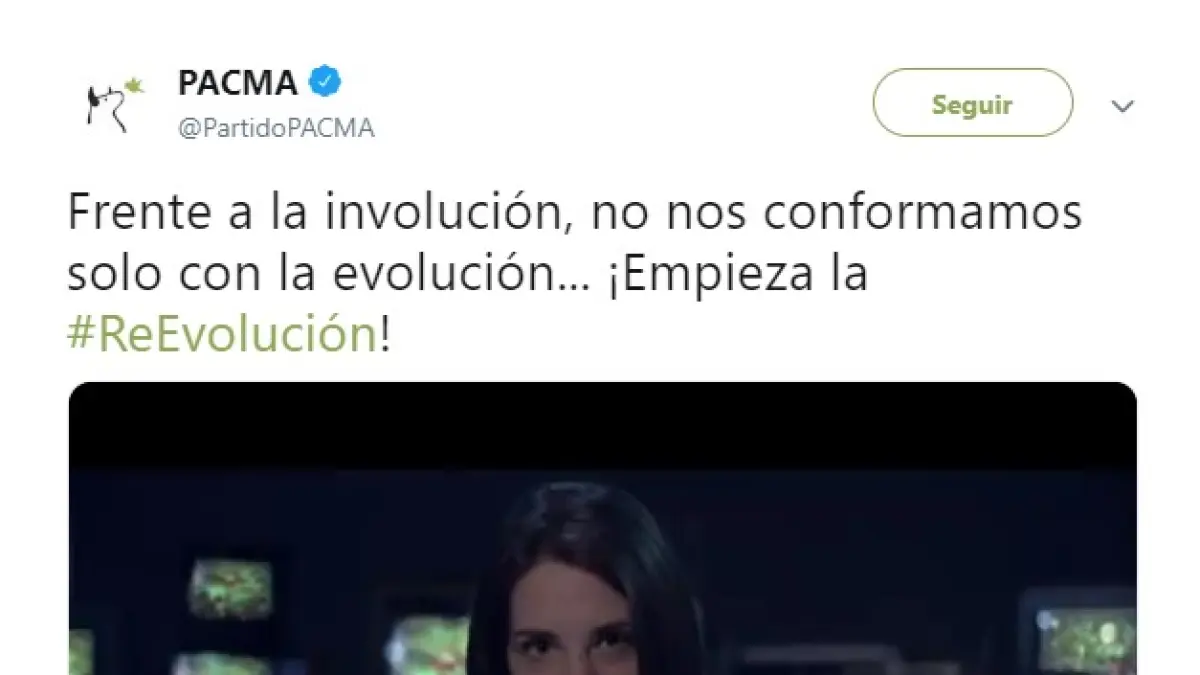The image size is (1200, 675).
Task: Expand the tweet options chevron
Action: [x=1123, y=106]
